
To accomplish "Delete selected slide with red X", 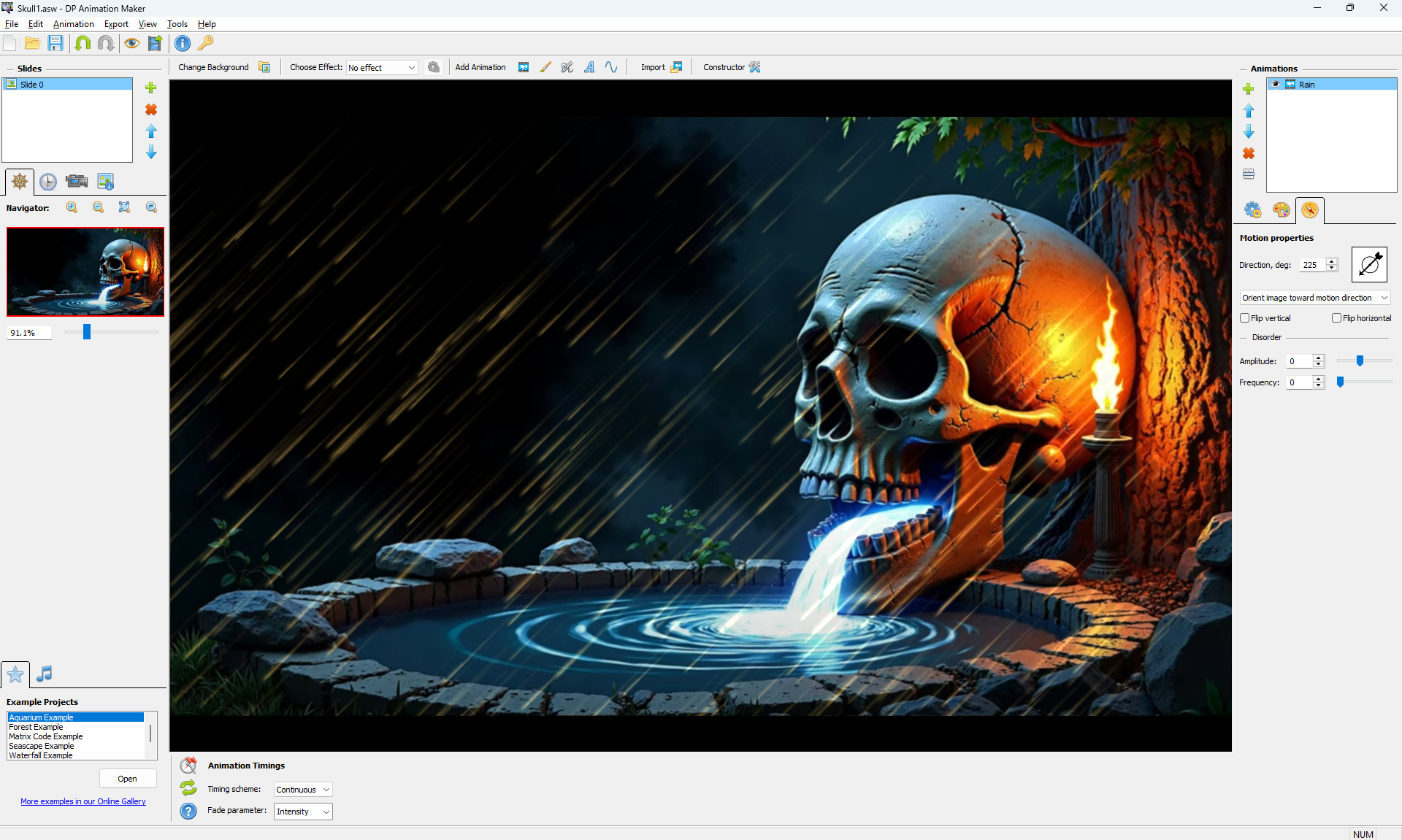I will (x=151, y=109).
